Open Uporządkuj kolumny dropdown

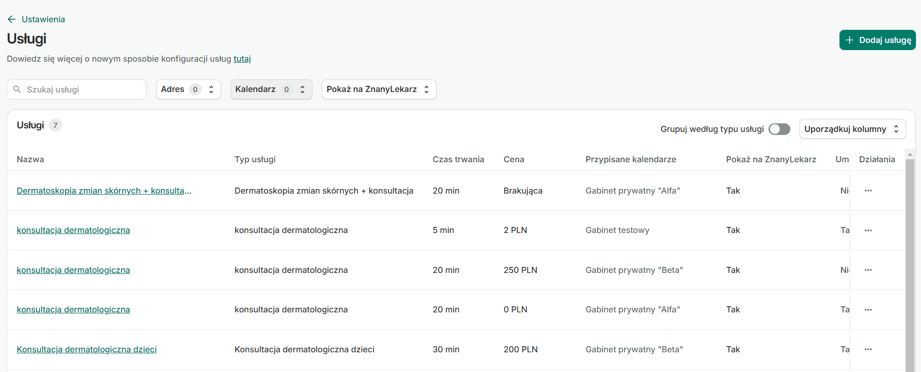[x=852, y=129]
